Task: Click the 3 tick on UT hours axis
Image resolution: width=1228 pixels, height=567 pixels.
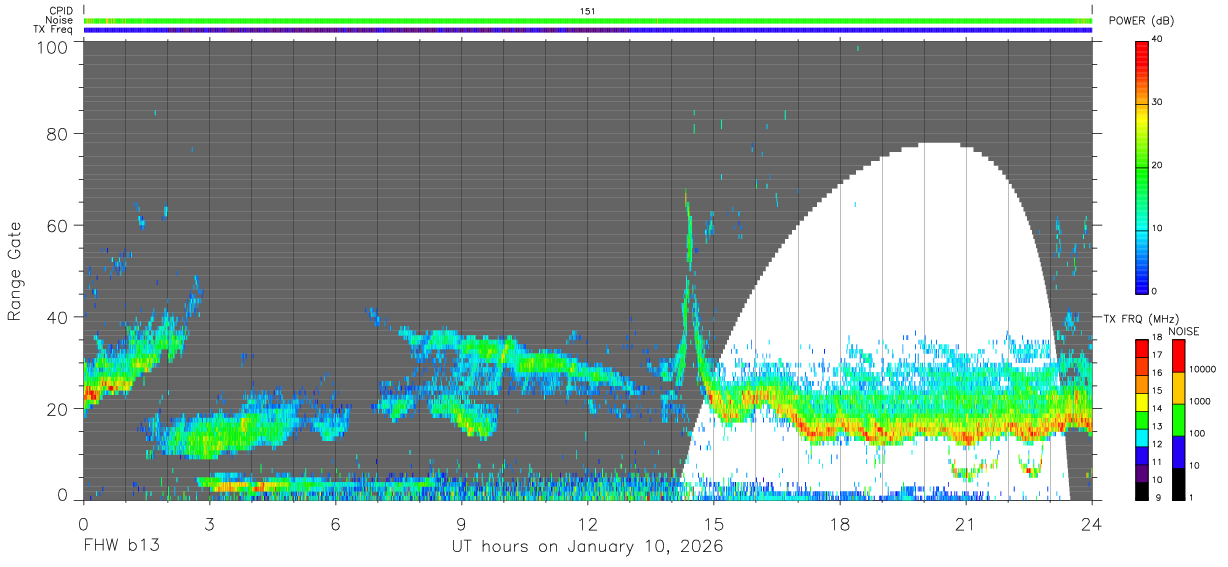Action: pyautogui.click(x=209, y=525)
